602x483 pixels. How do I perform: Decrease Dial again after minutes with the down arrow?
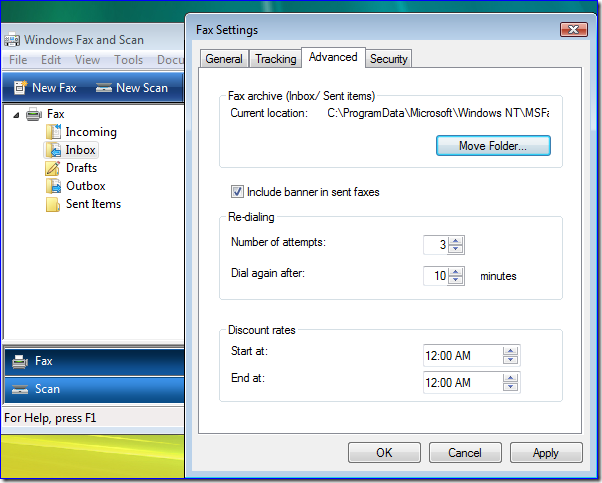click(x=456, y=280)
